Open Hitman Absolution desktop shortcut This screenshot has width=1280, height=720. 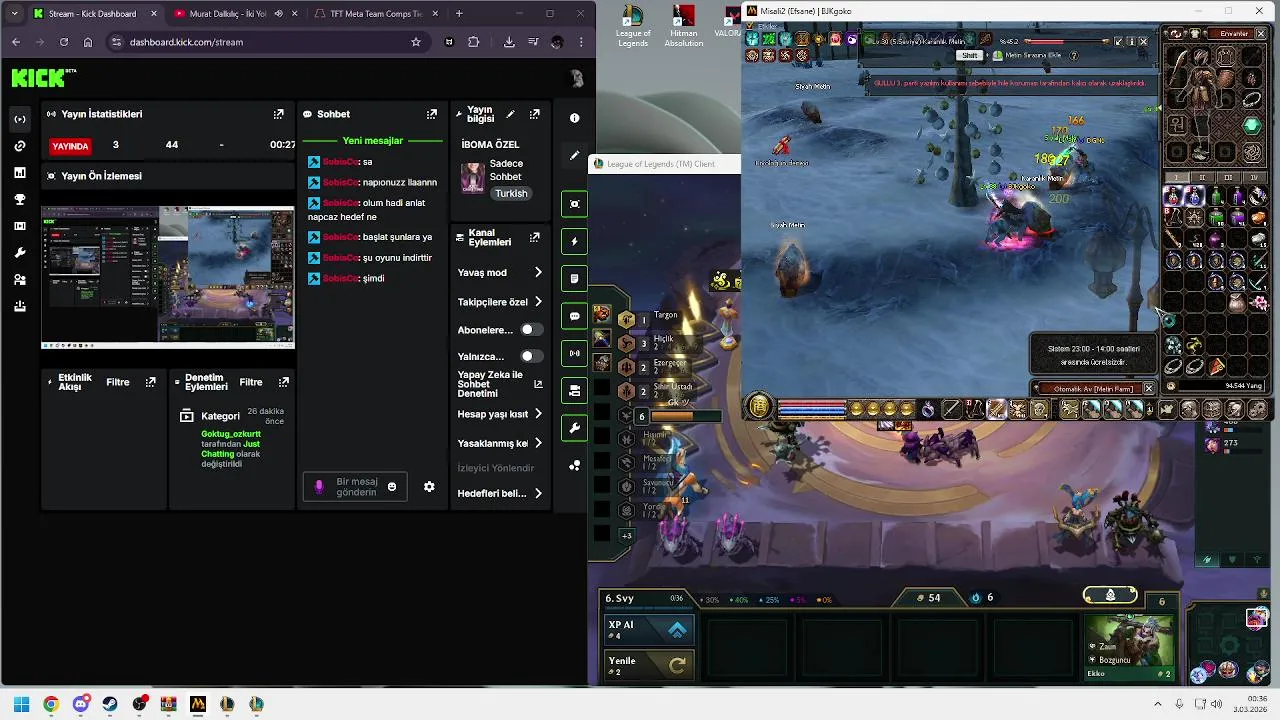click(684, 27)
